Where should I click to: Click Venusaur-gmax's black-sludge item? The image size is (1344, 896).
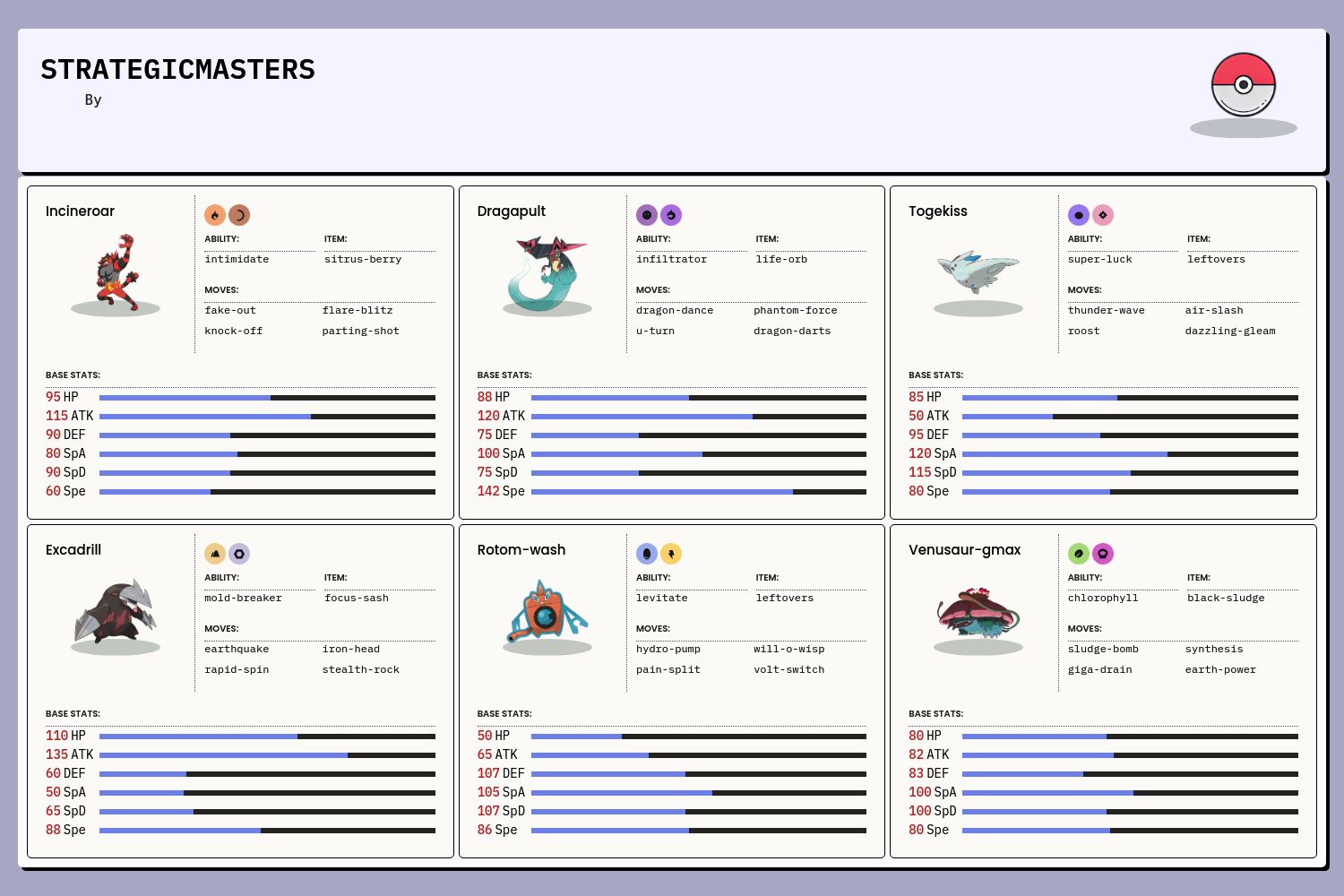(x=1226, y=599)
